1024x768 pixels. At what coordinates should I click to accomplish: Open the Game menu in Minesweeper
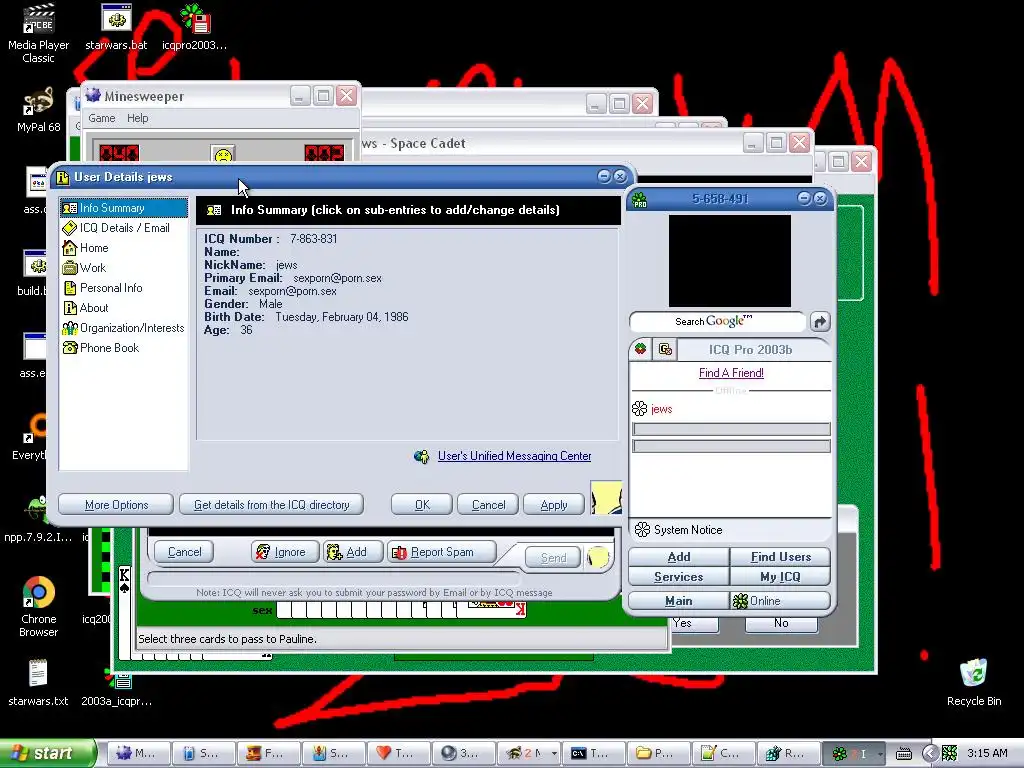[102, 118]
